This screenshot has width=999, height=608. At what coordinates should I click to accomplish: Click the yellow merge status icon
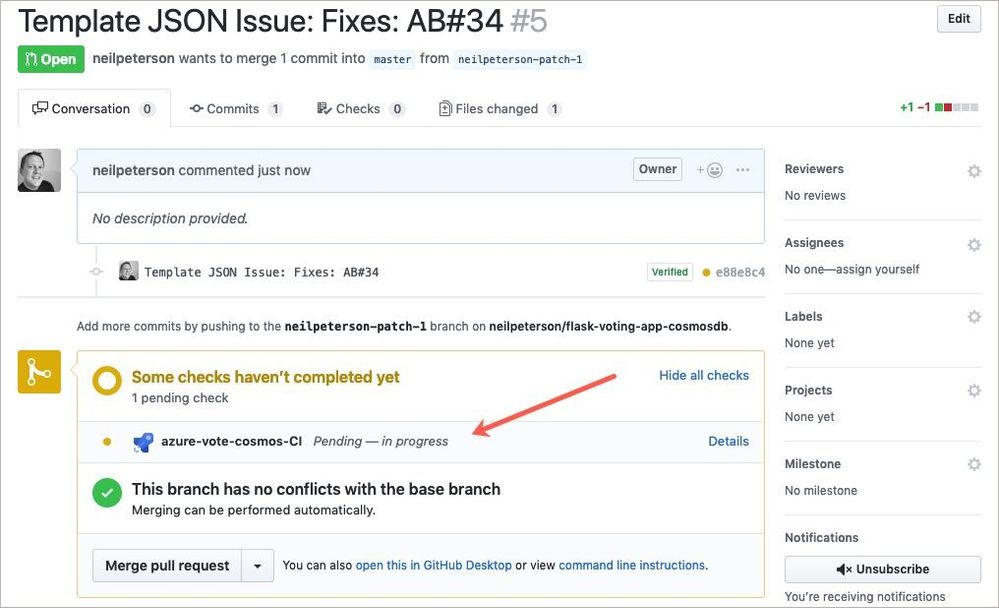(40, 372)
